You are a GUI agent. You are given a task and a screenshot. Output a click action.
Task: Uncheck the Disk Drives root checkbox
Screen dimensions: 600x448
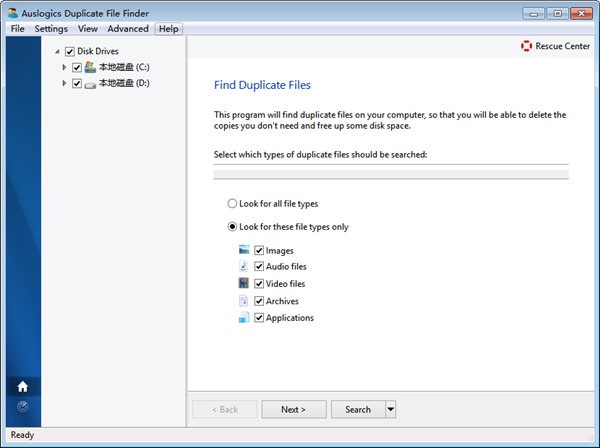[69, 51]
